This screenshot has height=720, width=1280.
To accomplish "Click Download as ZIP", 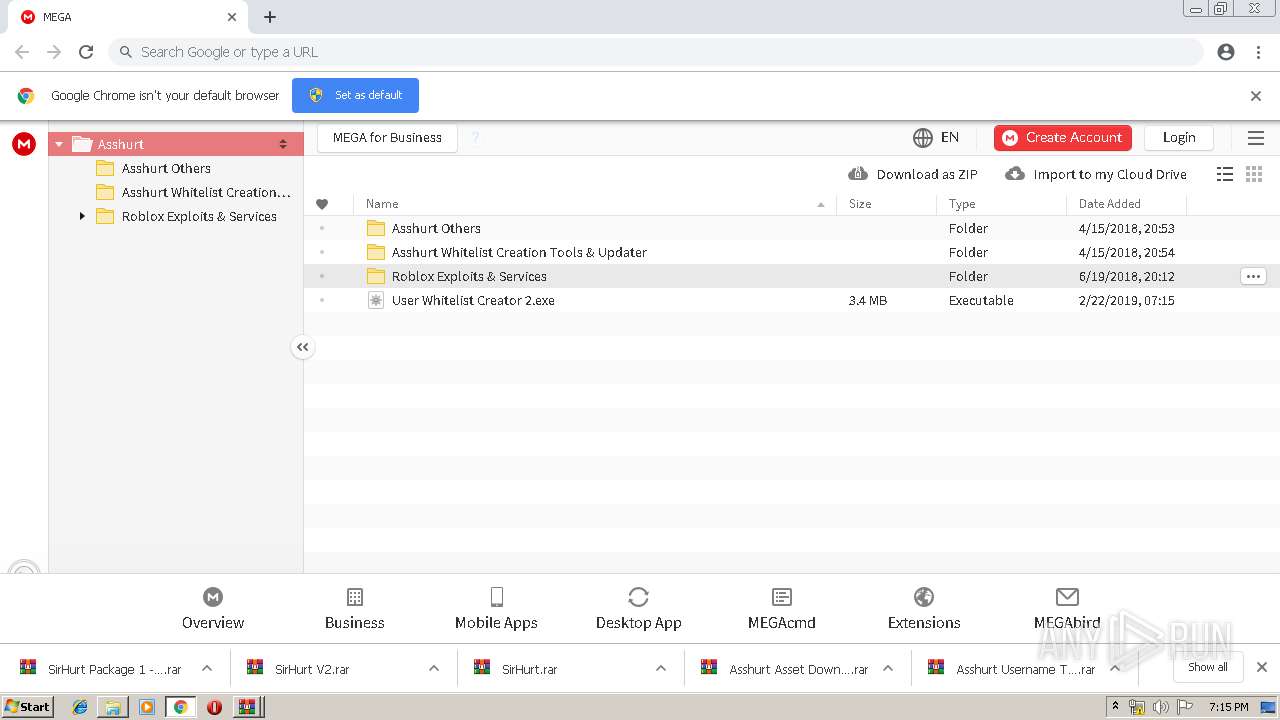I will pyautogui.click(x=913, y=174).
